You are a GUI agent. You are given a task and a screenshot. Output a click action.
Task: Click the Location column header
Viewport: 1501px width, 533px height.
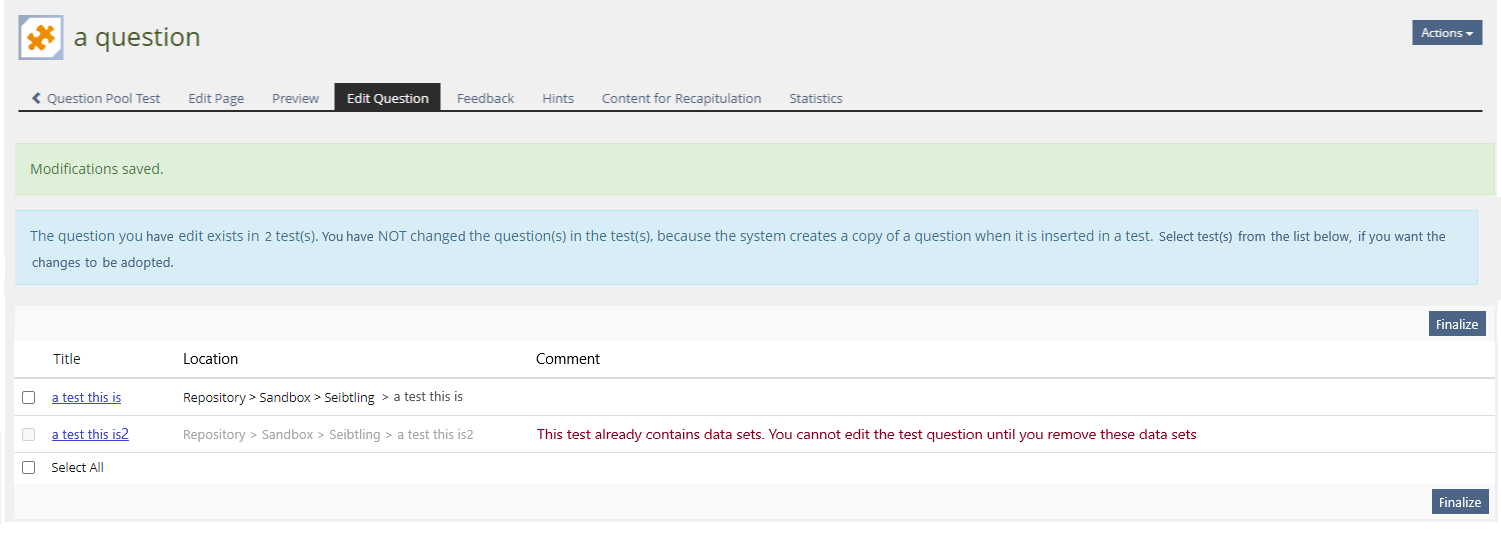(210, 359)
